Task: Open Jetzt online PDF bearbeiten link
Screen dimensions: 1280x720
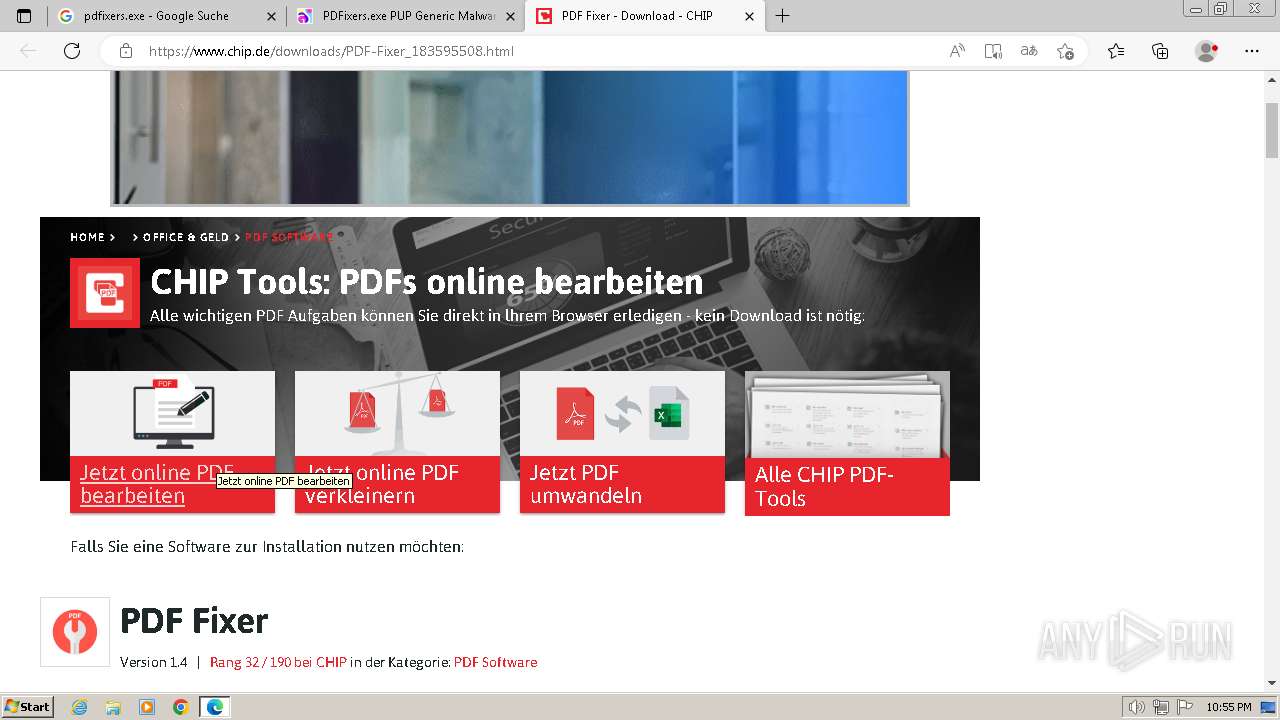Action: [157, 484]
